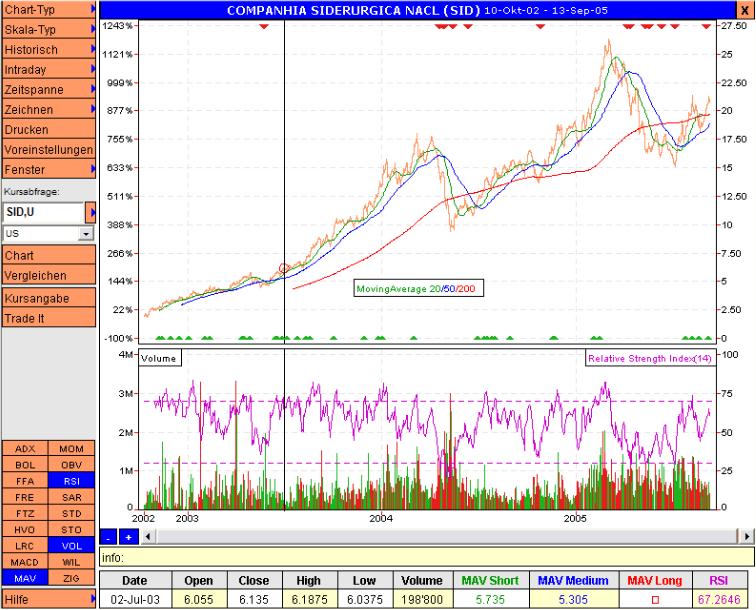The image size is (756, 610).
Task: Toggle the STO indicator
Action: [71, 529]
